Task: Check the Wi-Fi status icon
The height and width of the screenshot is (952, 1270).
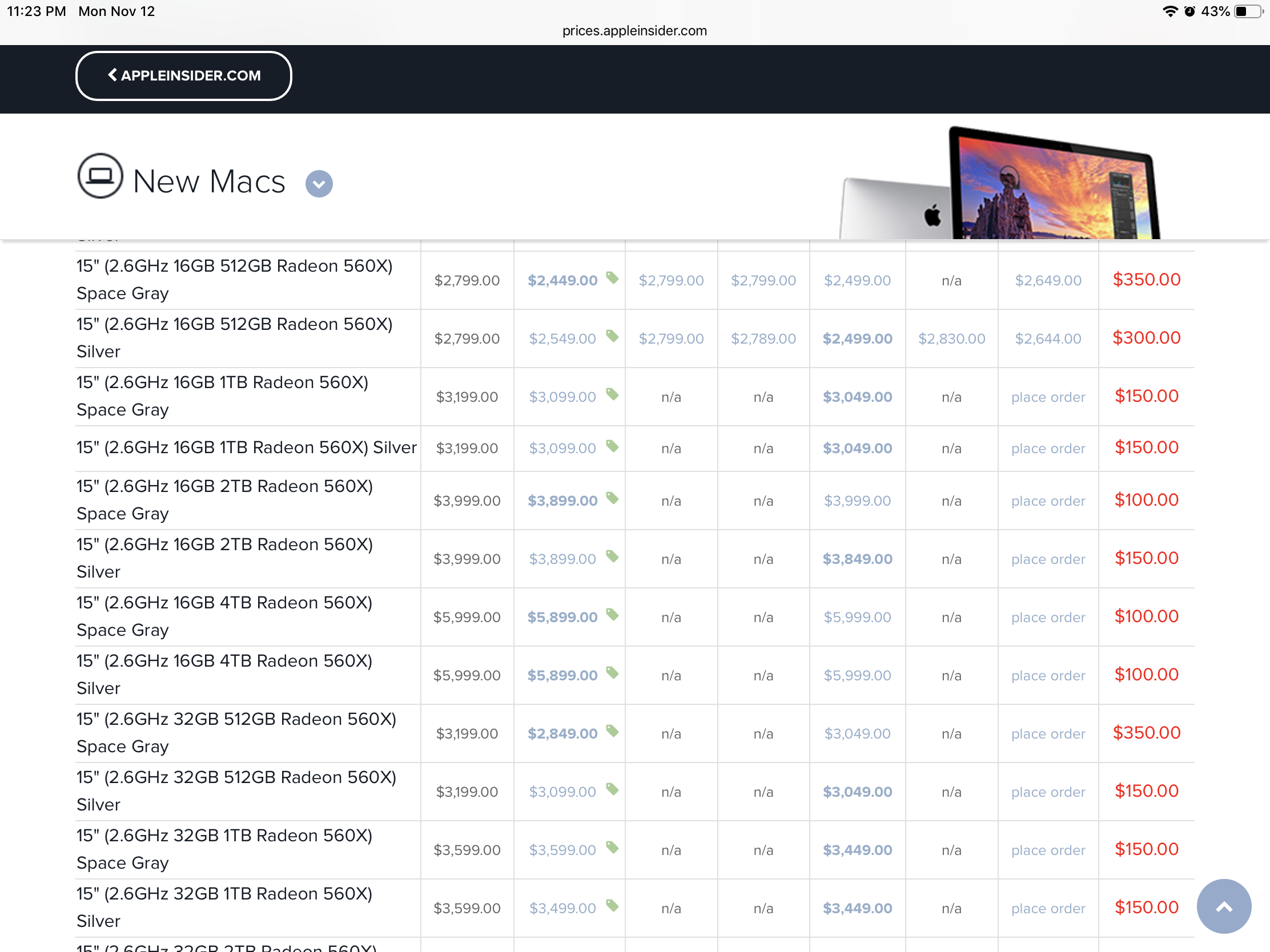Action: coord(1169,11)
